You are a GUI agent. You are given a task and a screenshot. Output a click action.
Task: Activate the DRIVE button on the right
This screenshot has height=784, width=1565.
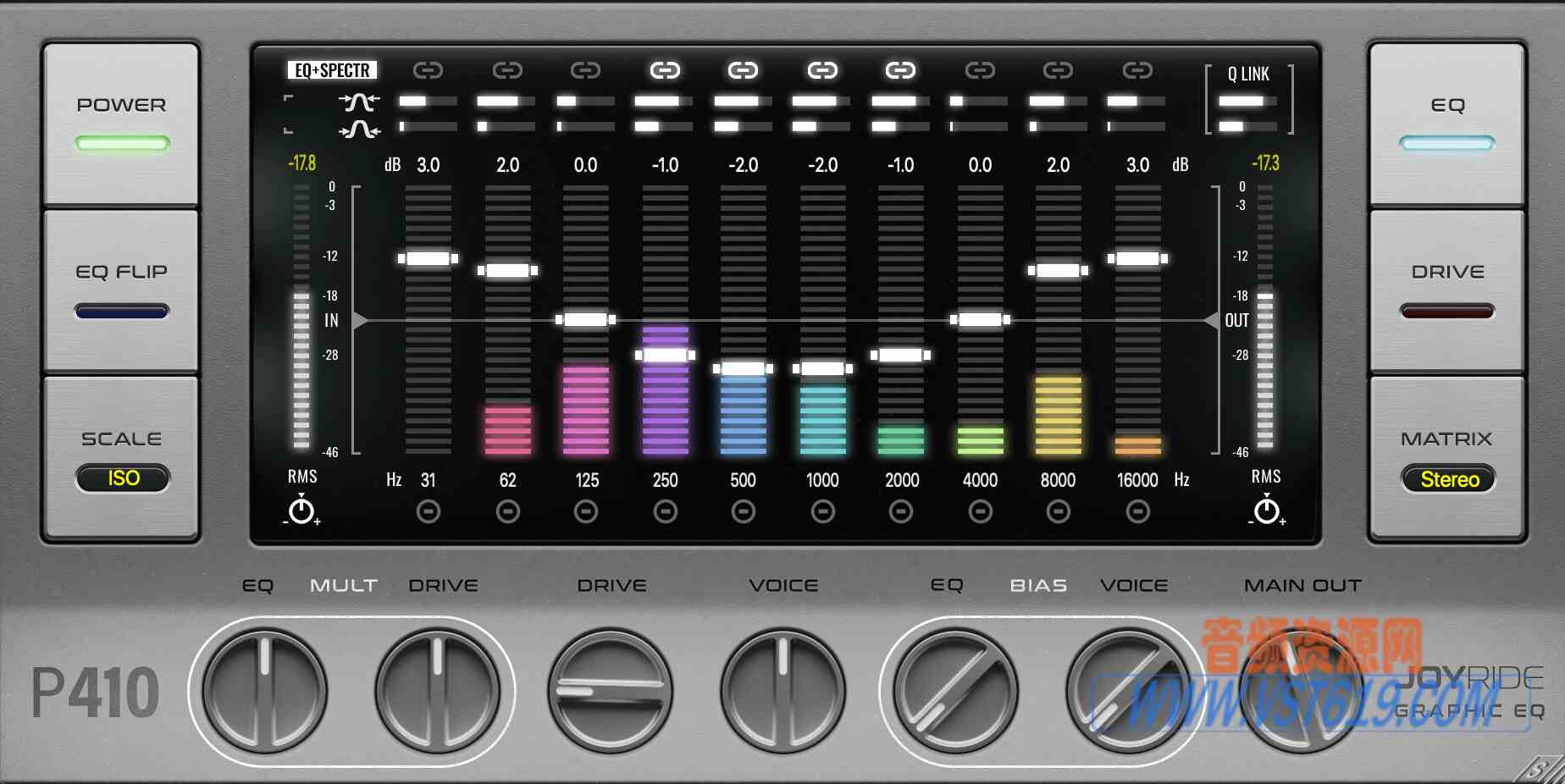[1448, 312]
